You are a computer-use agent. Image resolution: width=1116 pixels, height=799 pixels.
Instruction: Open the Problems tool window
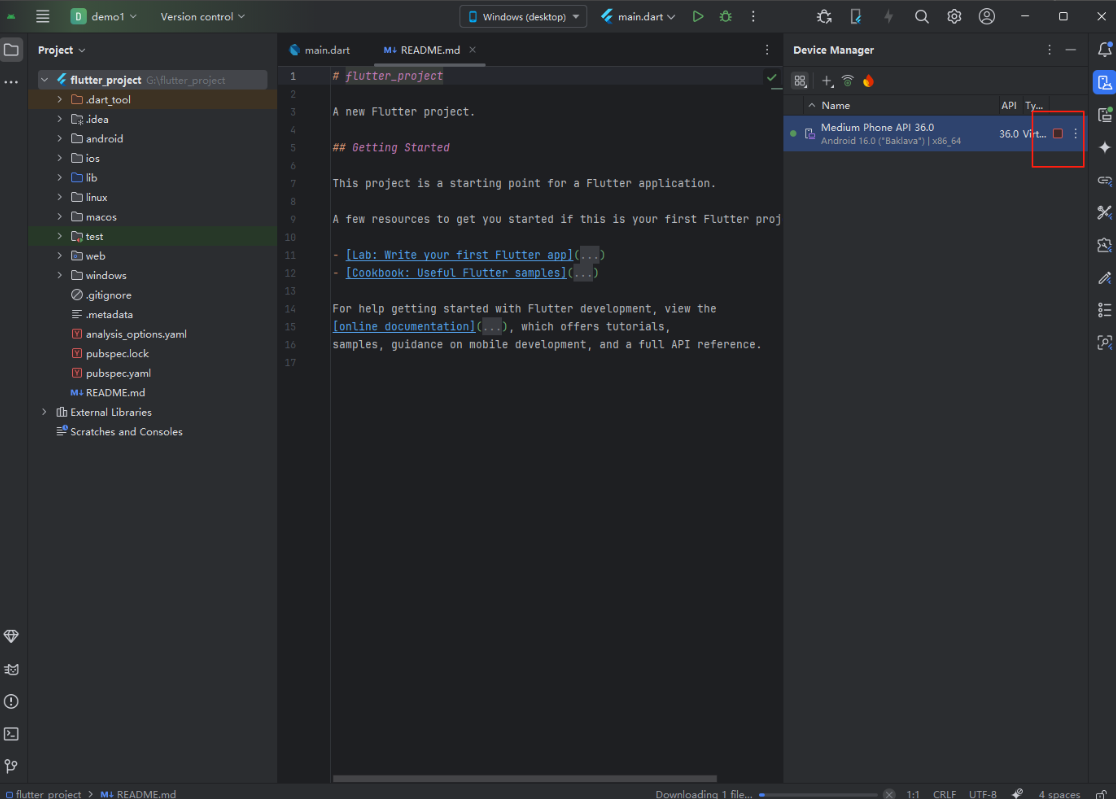click(x=11, y=702)
